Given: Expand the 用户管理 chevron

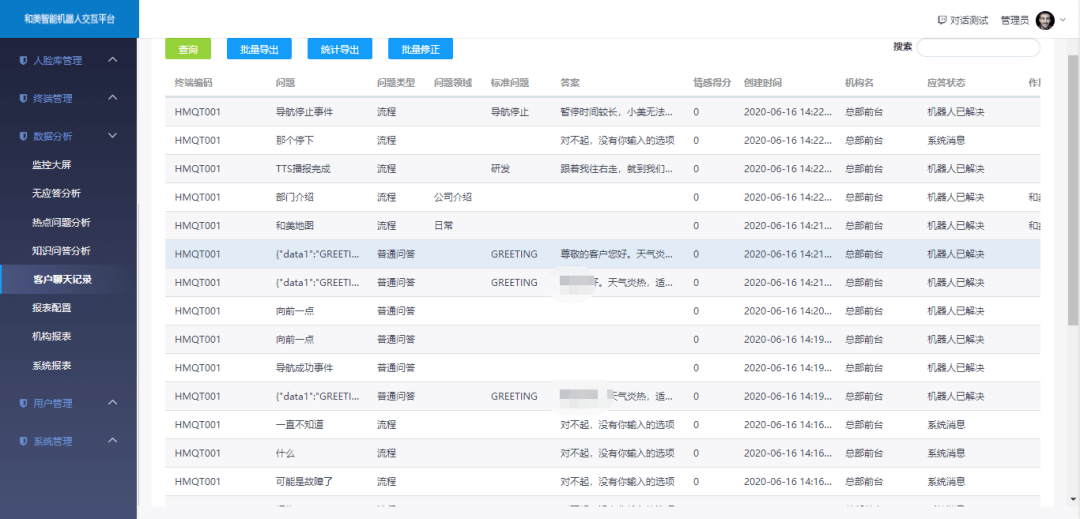Looking at the screenshot, I should pos(113,403).
